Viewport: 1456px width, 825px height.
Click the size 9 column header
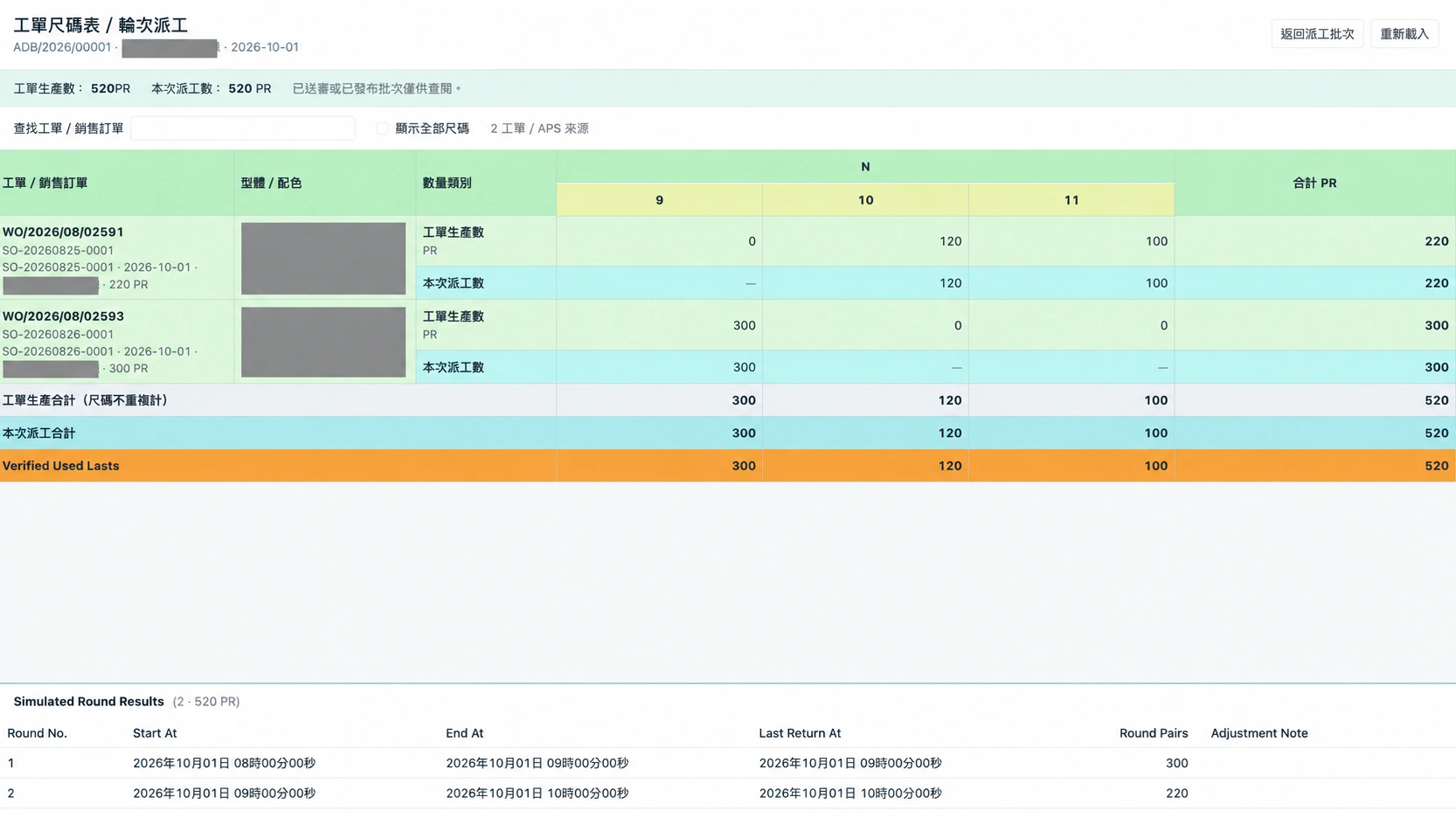point(660,200)
